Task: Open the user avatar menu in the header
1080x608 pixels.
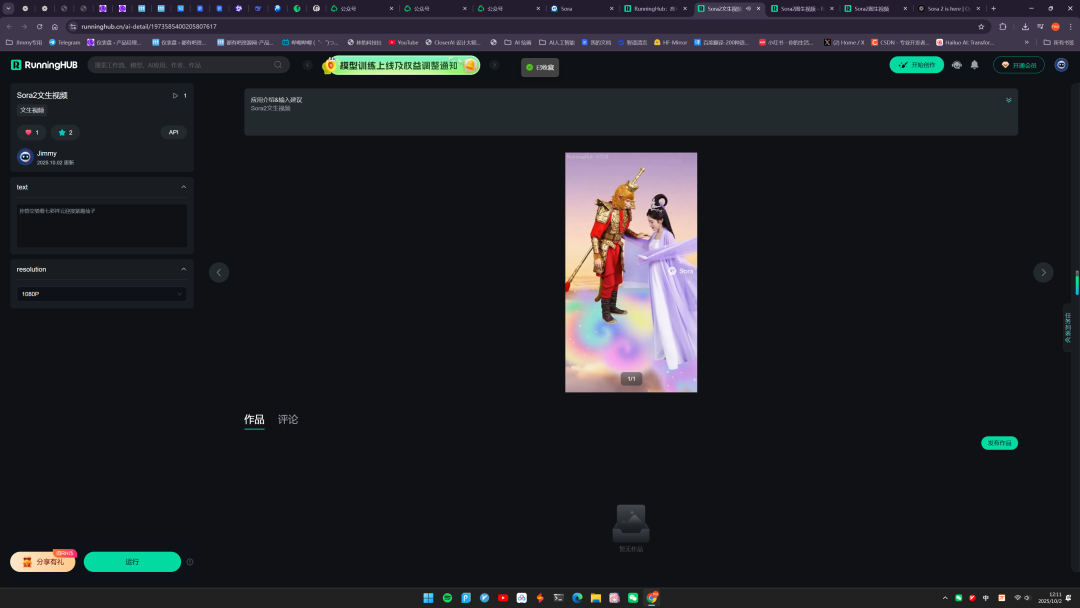Action: 1061,65
